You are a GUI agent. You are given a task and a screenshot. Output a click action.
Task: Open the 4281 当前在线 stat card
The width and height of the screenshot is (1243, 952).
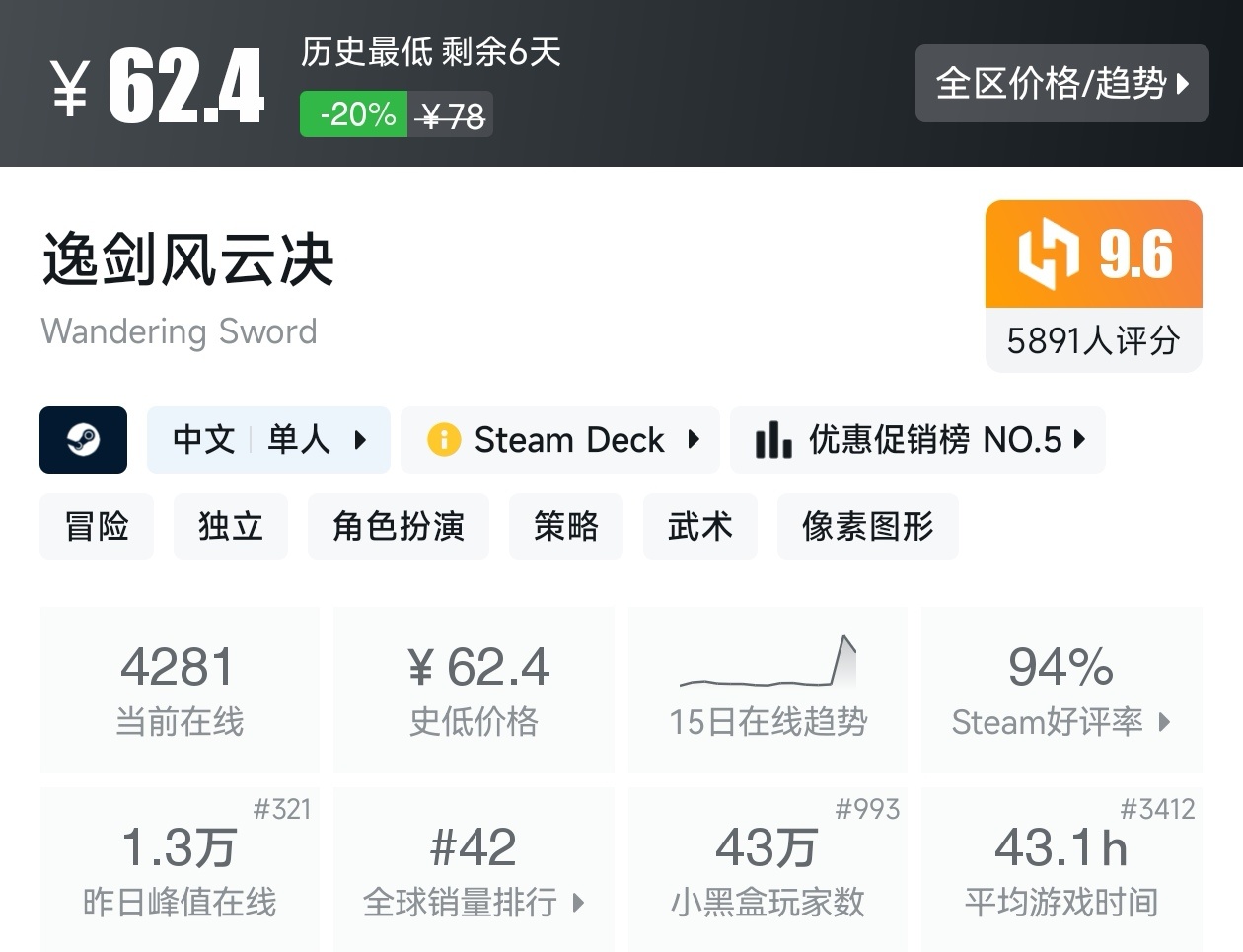180,690
